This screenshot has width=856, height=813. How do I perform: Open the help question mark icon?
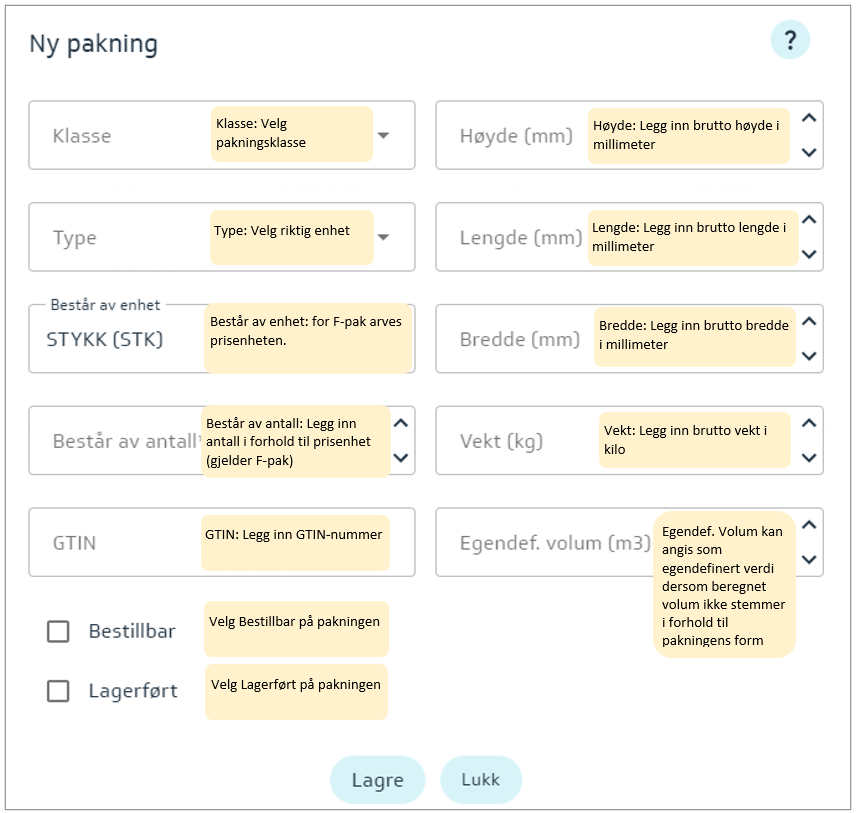(x=790, y=40)
